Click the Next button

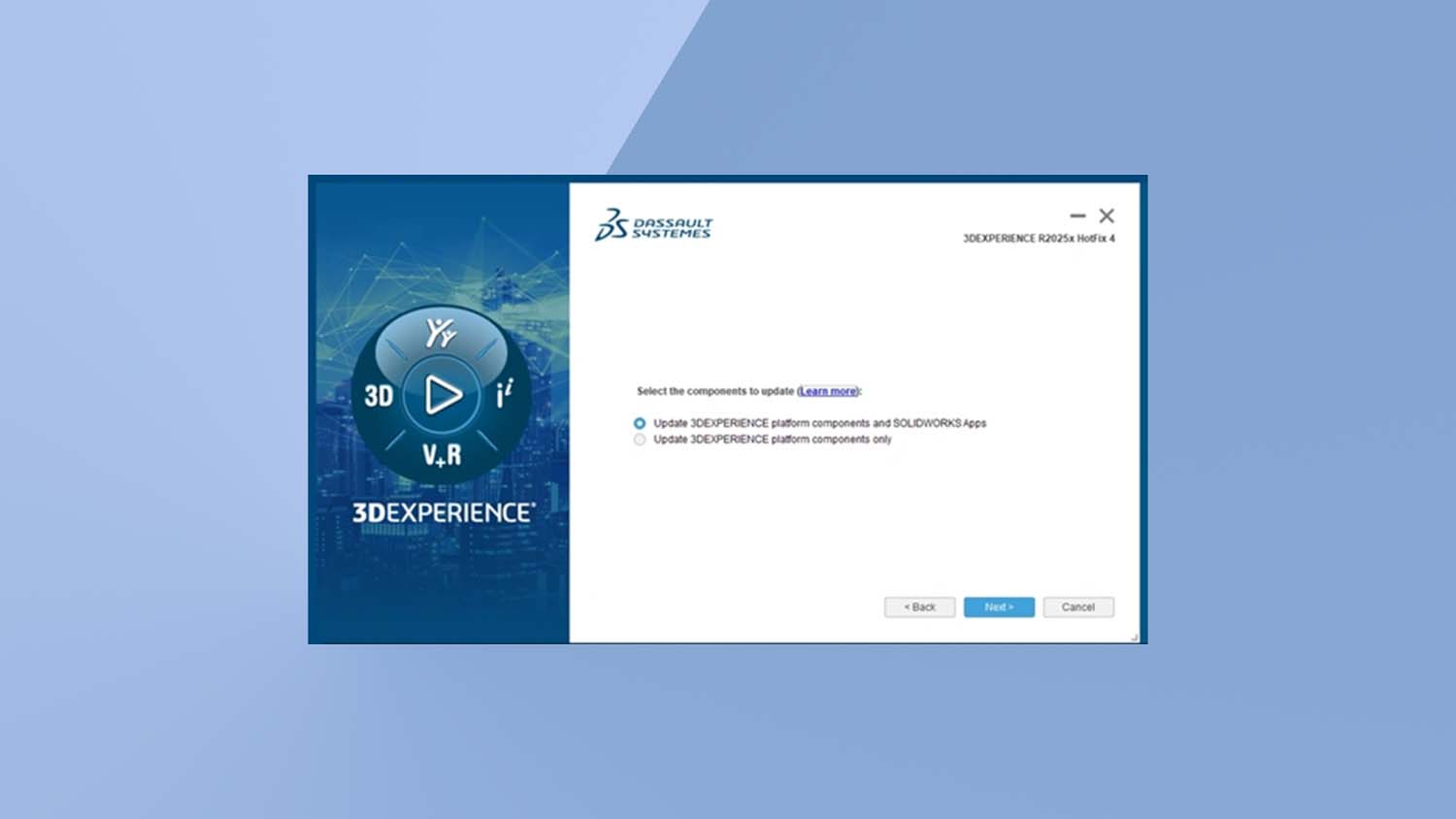coord(999,606)
